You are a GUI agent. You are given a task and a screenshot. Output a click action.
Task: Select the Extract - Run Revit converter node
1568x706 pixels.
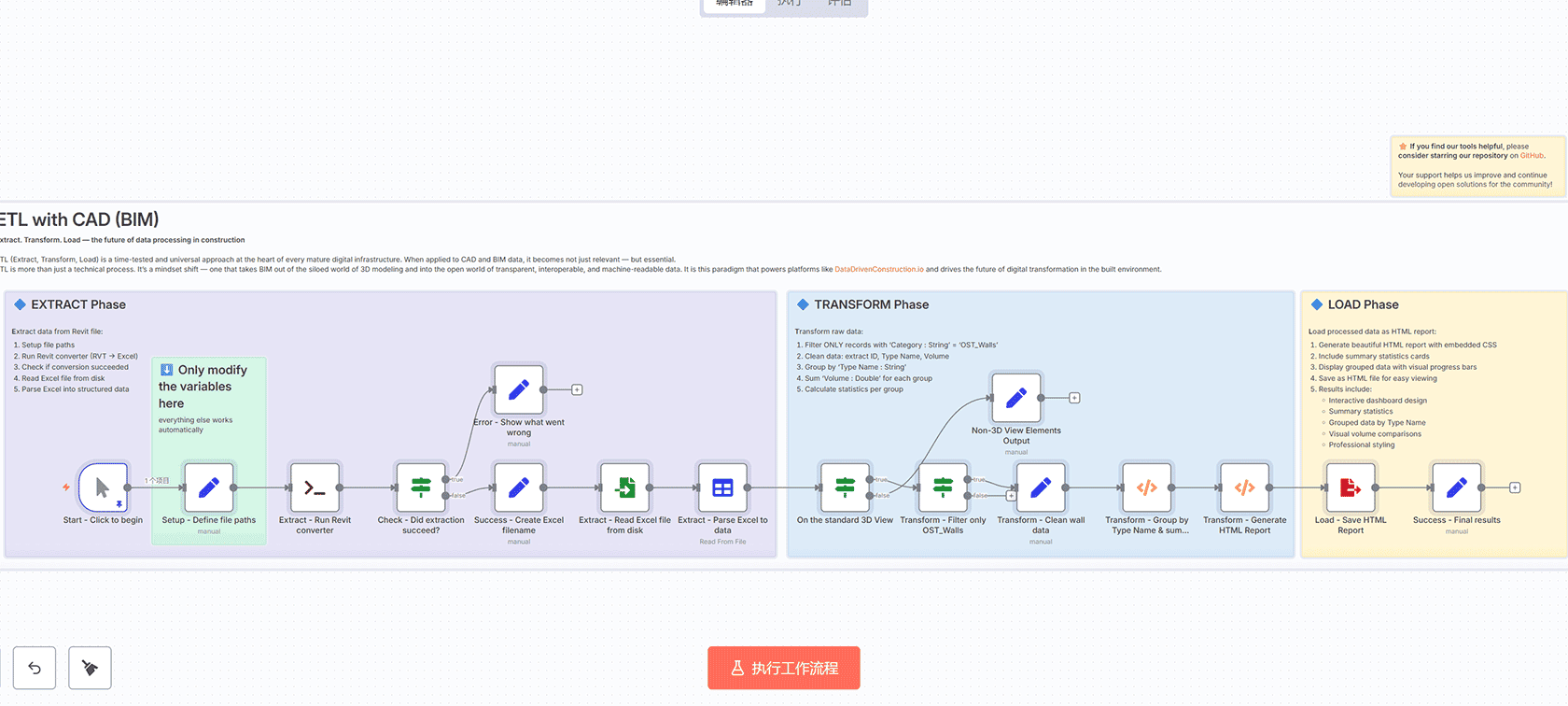click(315, 487)
